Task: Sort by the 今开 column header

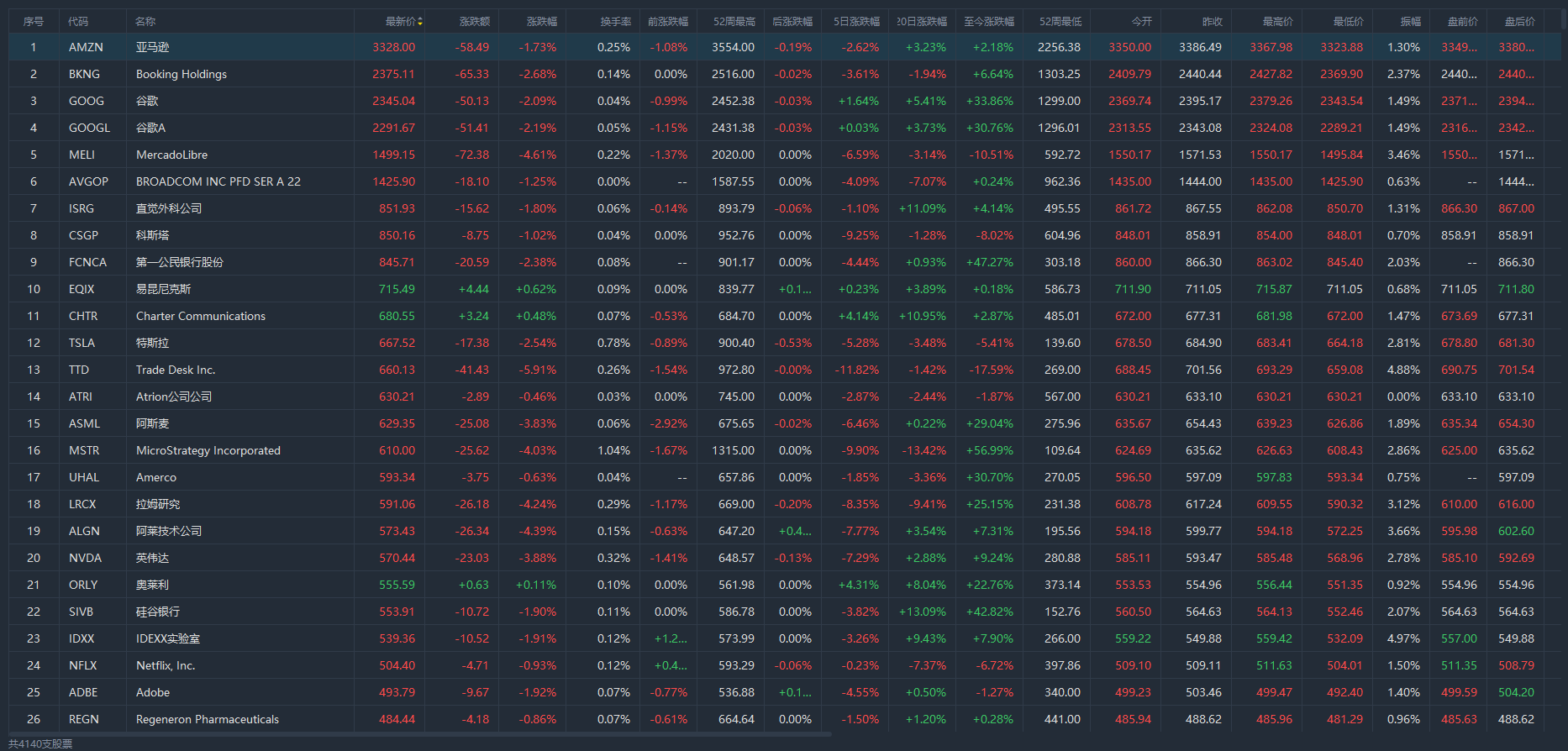Action: (1142, 22)
